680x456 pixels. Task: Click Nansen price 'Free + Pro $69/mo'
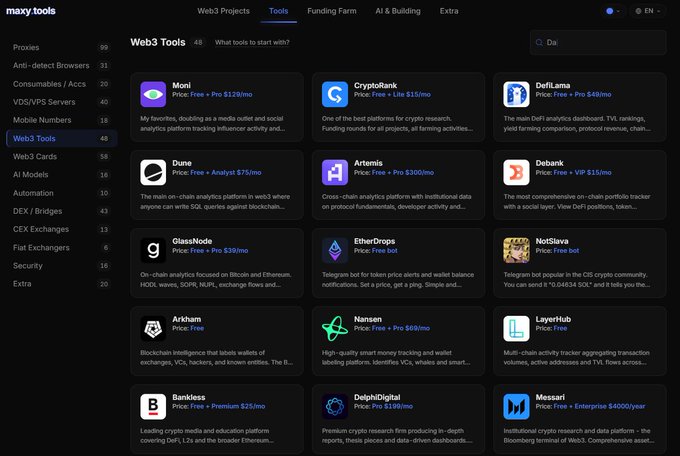pos(401,328)
